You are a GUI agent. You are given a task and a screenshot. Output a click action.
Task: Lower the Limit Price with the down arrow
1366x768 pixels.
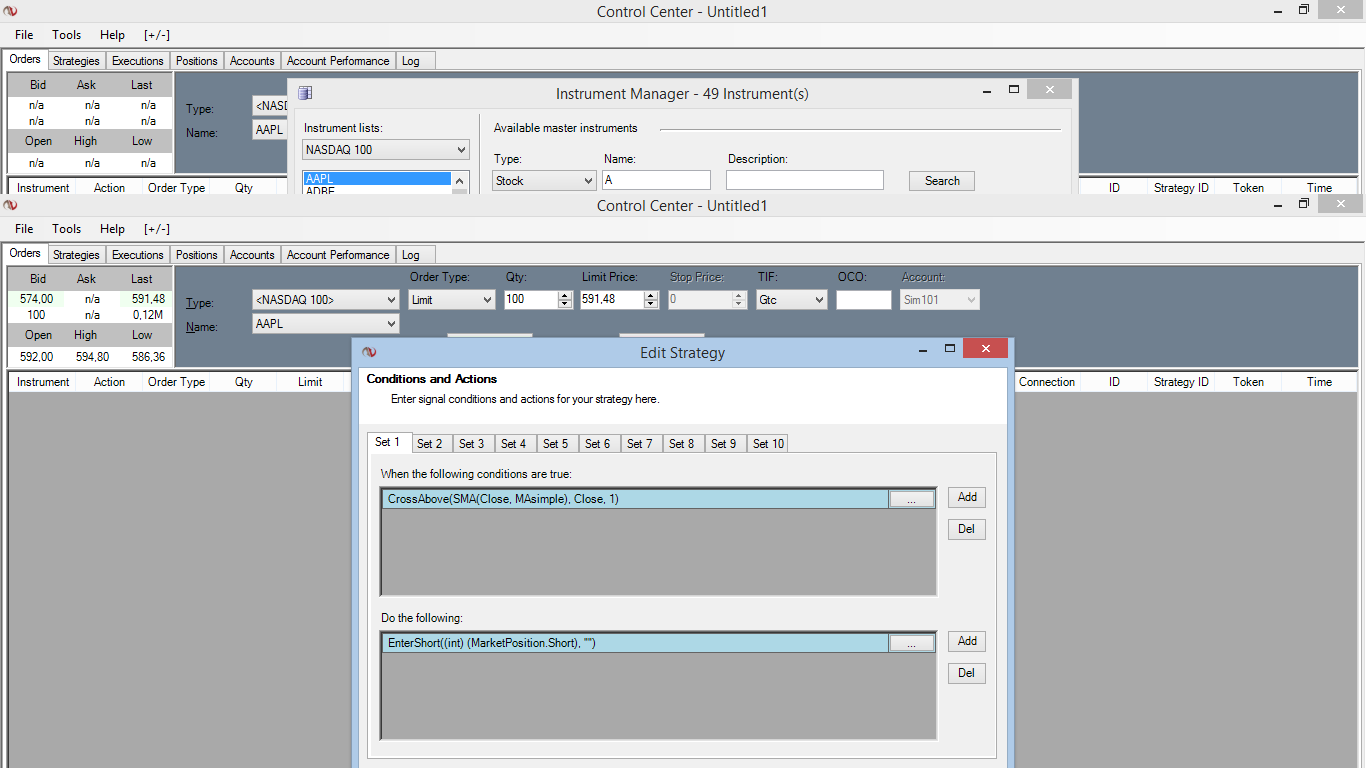pos(652,303)
